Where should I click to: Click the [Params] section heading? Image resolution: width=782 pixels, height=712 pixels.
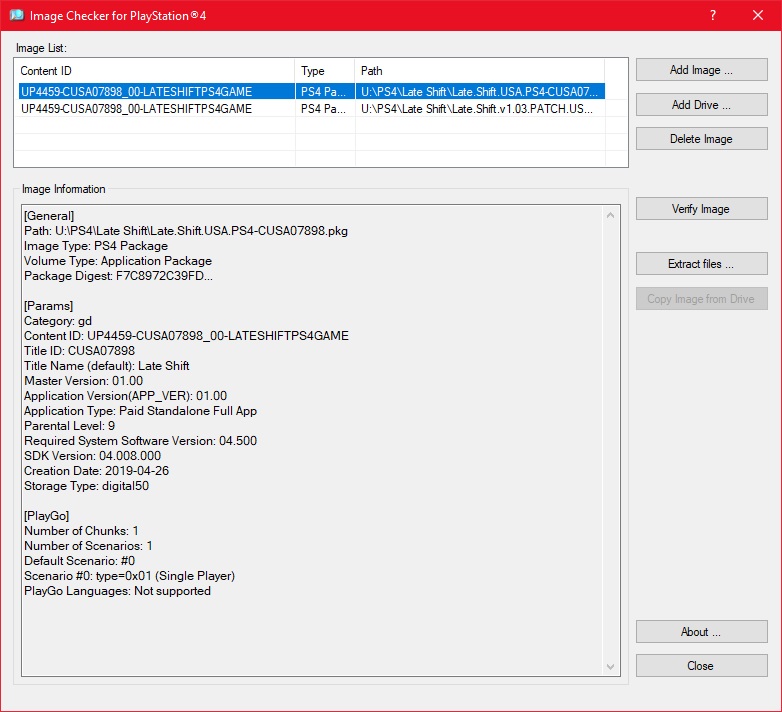point(48,306)
